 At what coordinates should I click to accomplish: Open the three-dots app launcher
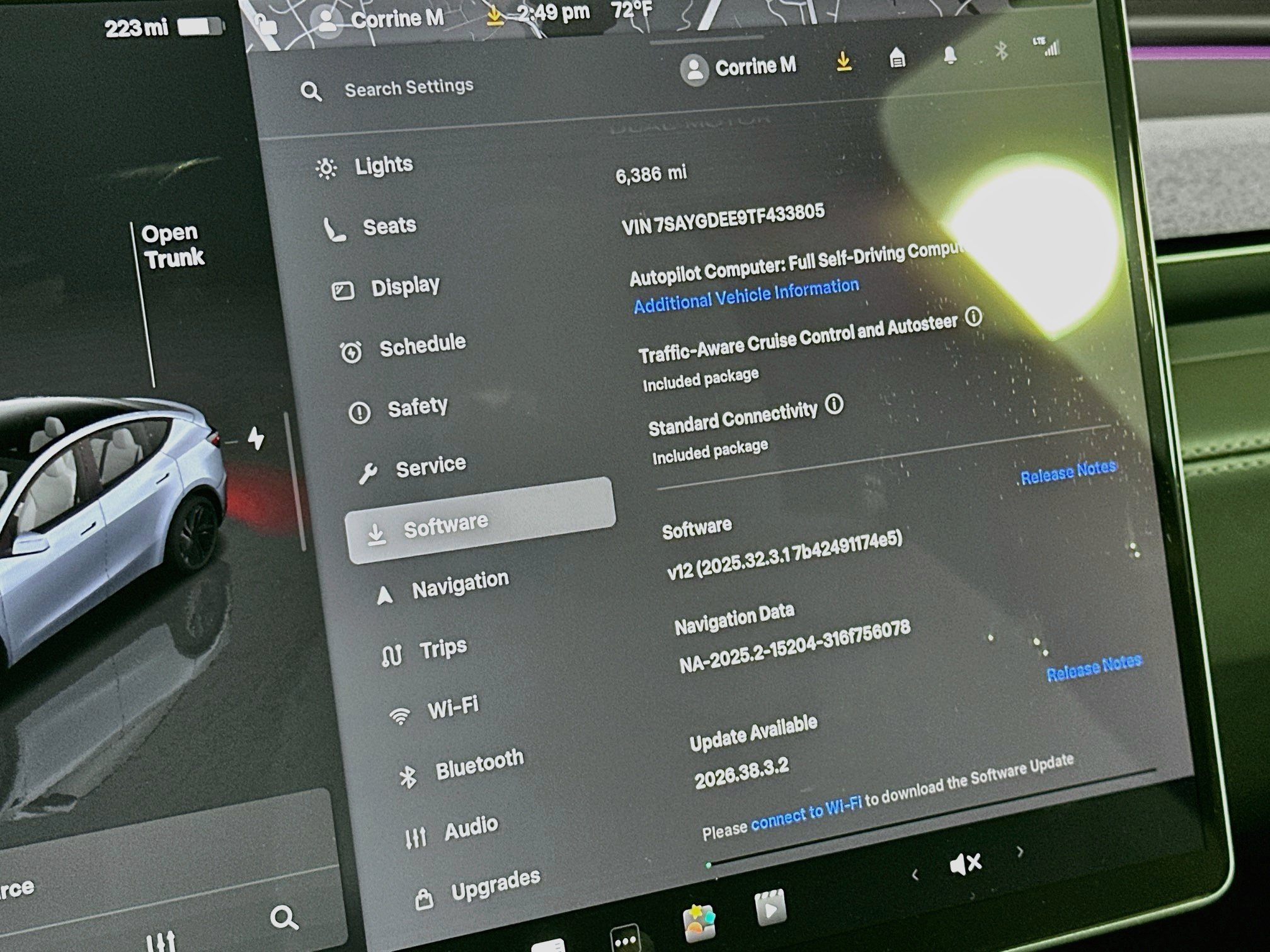pyautogui.click(x=625, y=939)
